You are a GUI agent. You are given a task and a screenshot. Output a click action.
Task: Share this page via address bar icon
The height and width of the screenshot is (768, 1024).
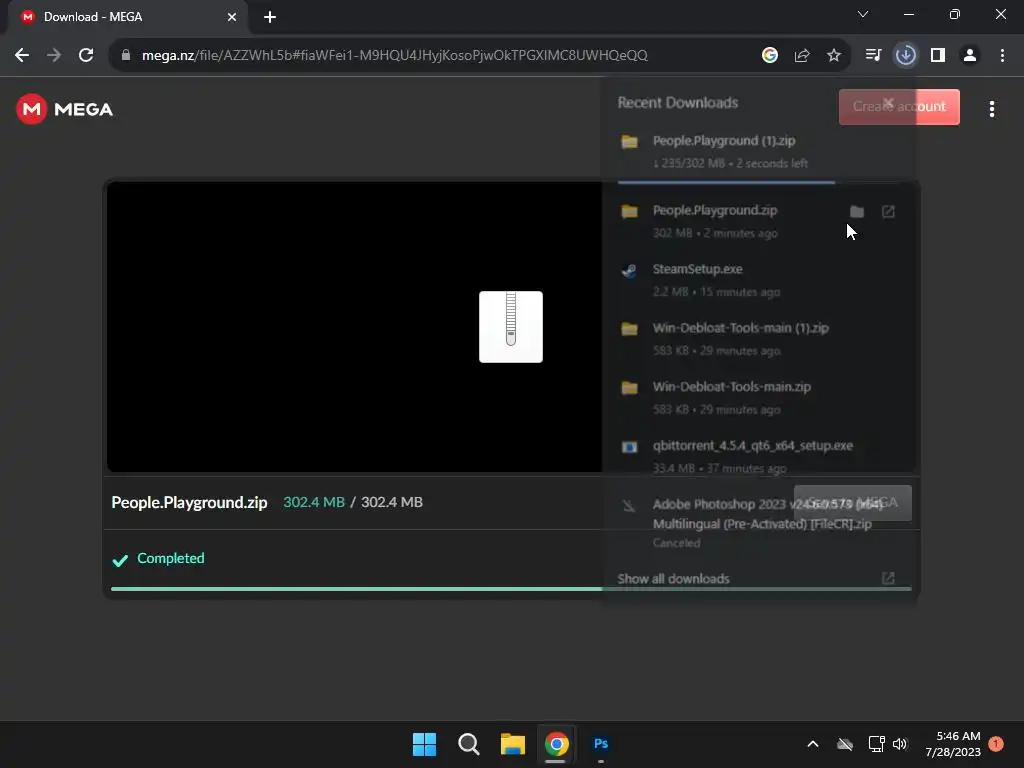(x=802, y=56)
